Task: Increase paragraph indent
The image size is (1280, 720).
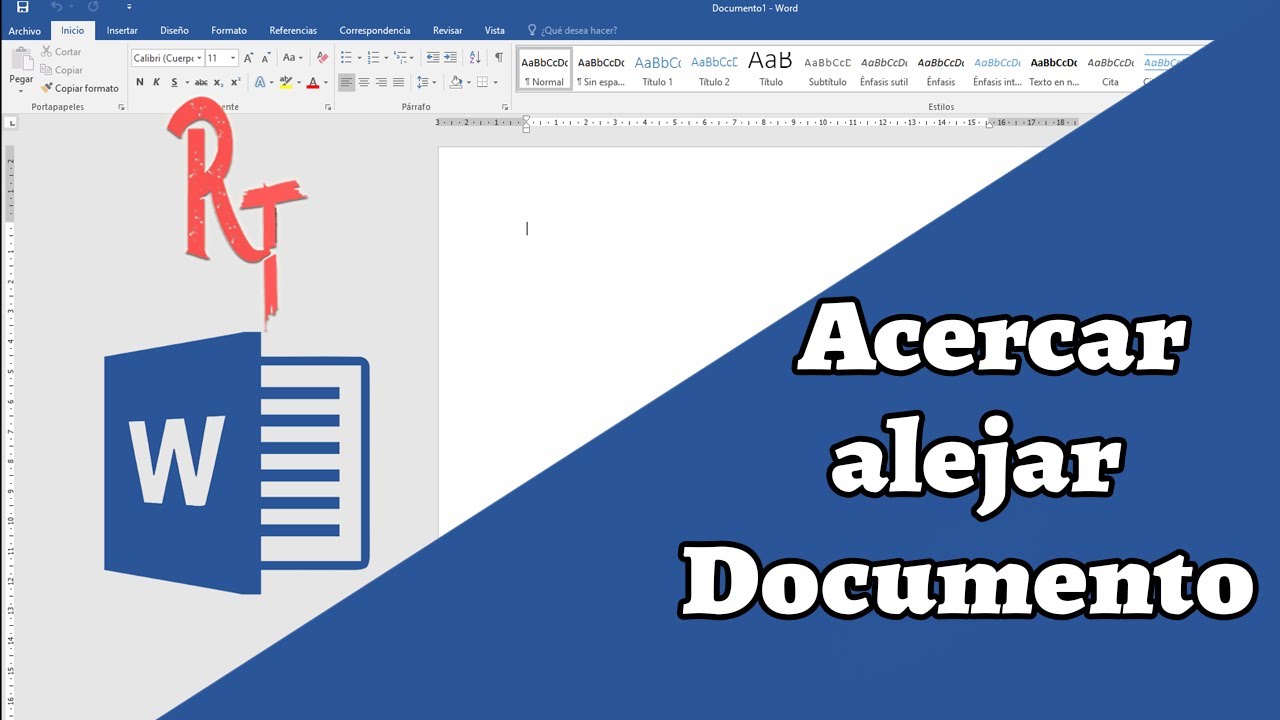Action: [450, 58]
